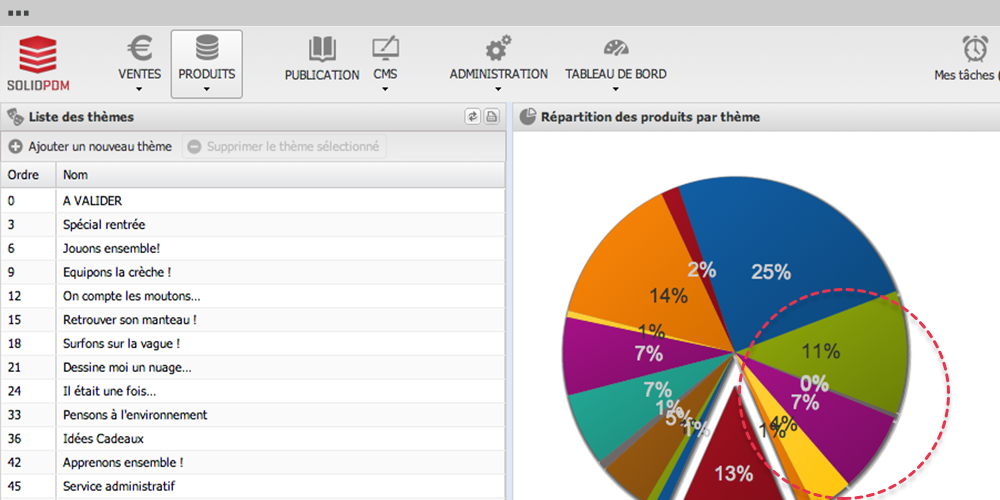Click the three dots in top bar
Image resolution: width=1000 pixels, height=500 pixels.
click(18, 13)
